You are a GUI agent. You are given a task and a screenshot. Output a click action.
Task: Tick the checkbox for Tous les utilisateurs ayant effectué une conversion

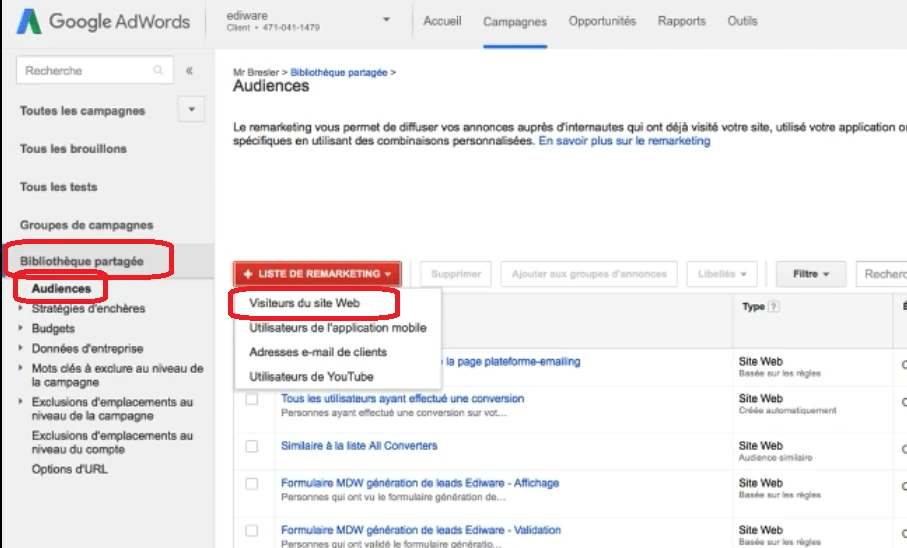pos(252,399)
